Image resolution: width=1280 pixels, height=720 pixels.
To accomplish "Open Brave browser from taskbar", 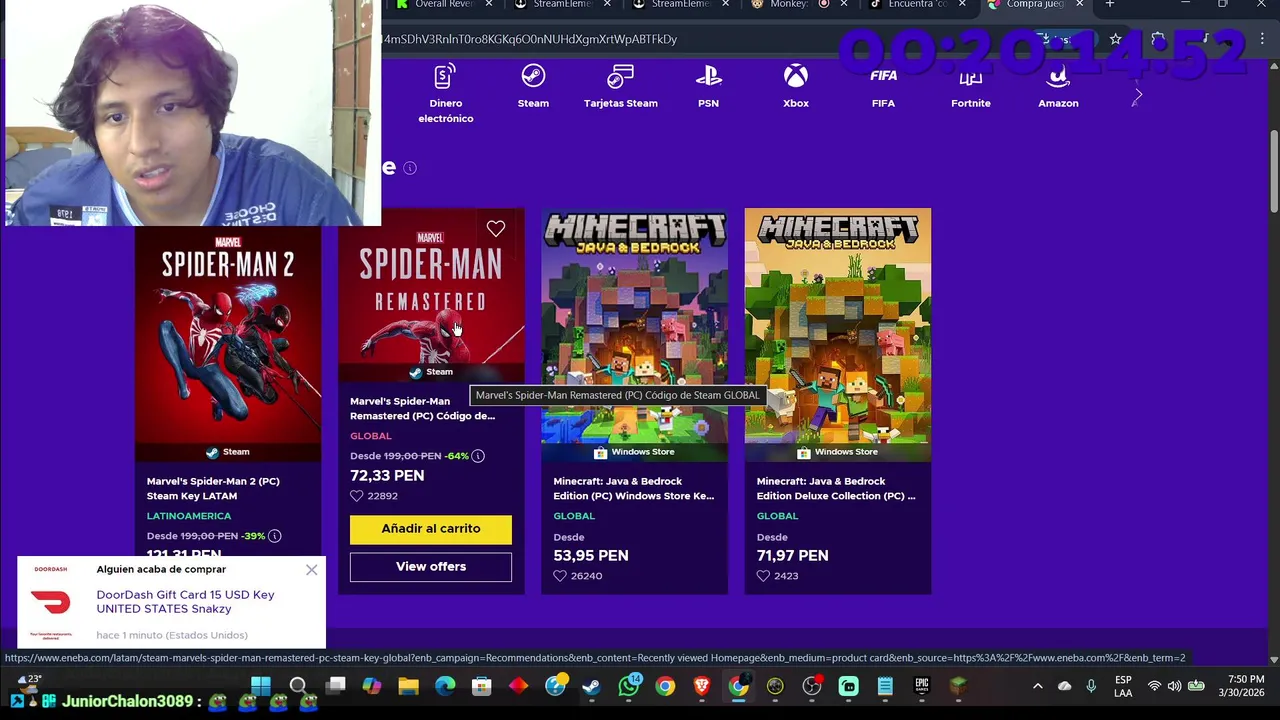I will pyautogui.click(x=702, y=686).
